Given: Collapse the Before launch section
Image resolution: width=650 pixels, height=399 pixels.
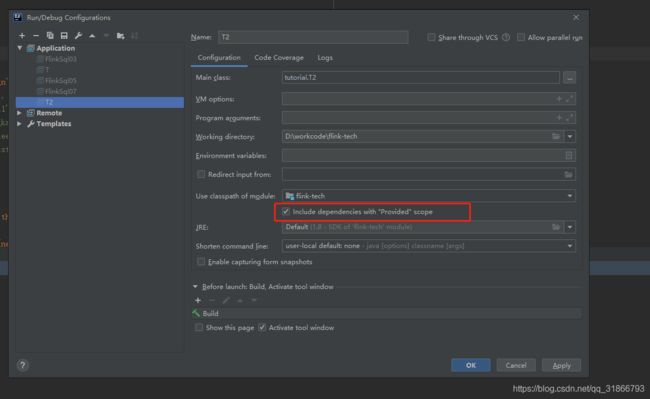Looking at the screenshot, I should pos(195,287).
